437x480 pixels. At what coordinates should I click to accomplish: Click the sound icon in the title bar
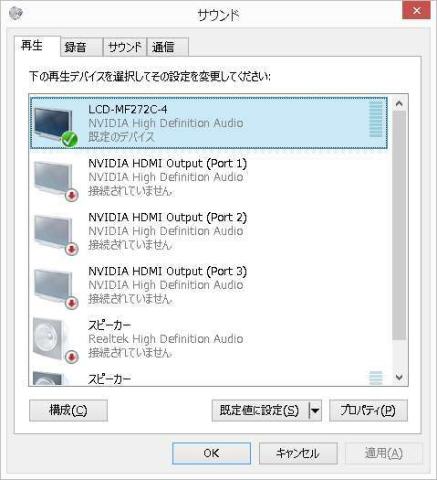[16, 13]
